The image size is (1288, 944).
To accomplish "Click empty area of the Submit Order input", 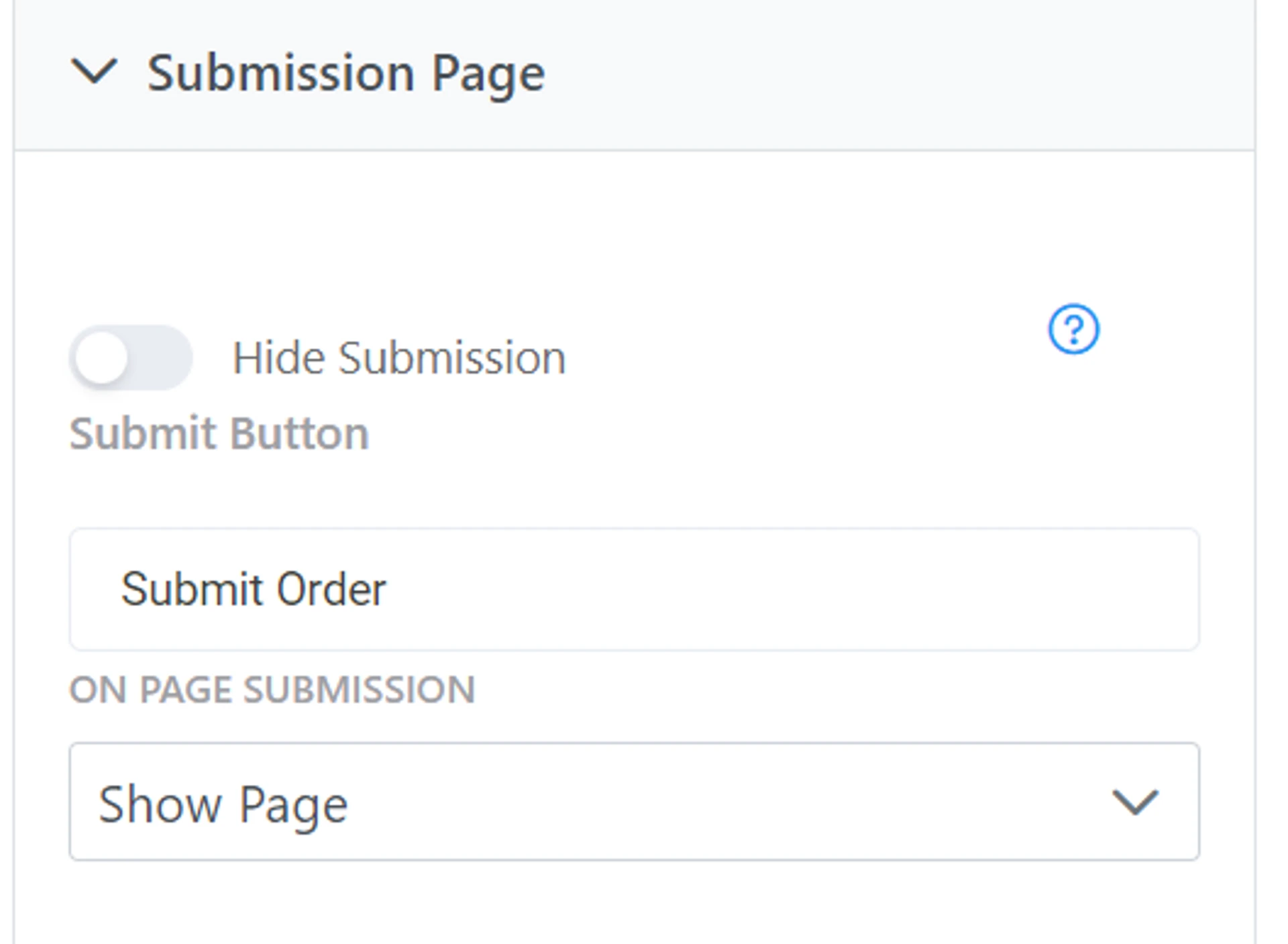I will click(805, 589).
